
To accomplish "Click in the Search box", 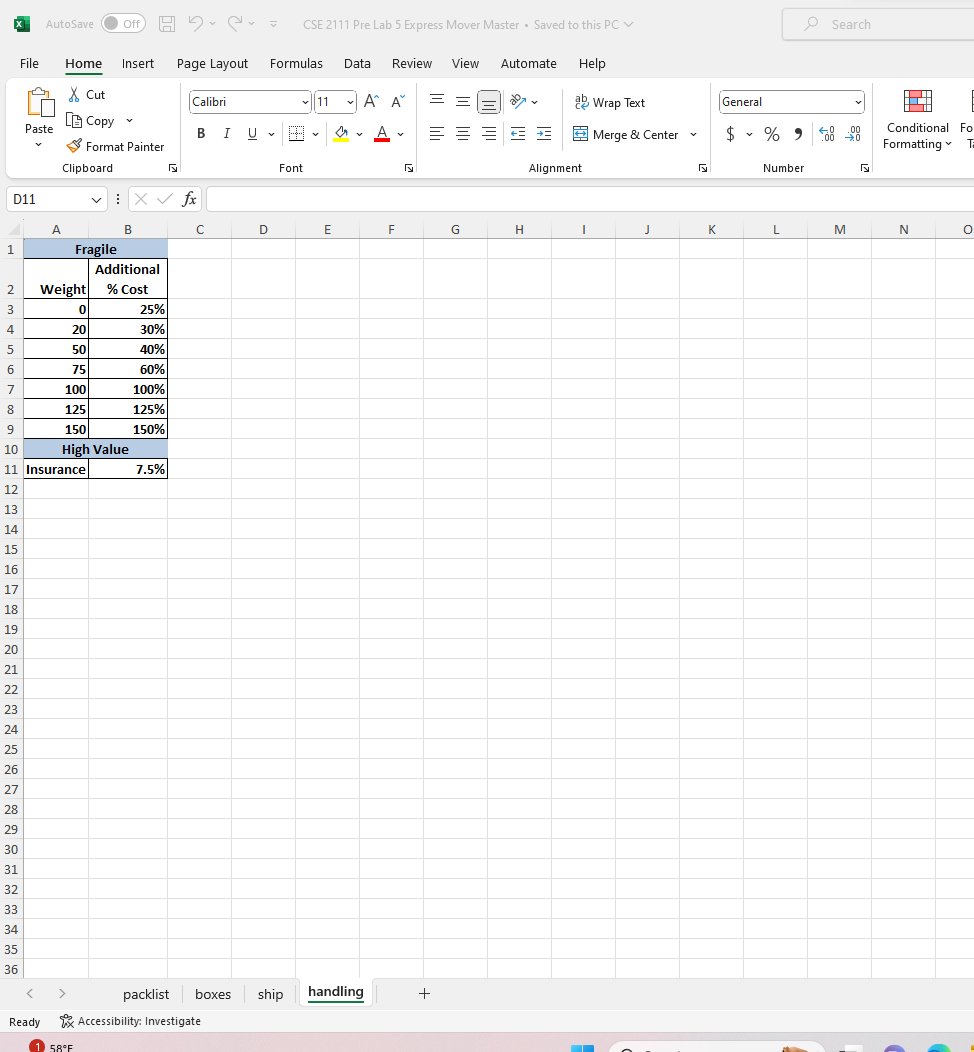I will [x=878, y=24].
